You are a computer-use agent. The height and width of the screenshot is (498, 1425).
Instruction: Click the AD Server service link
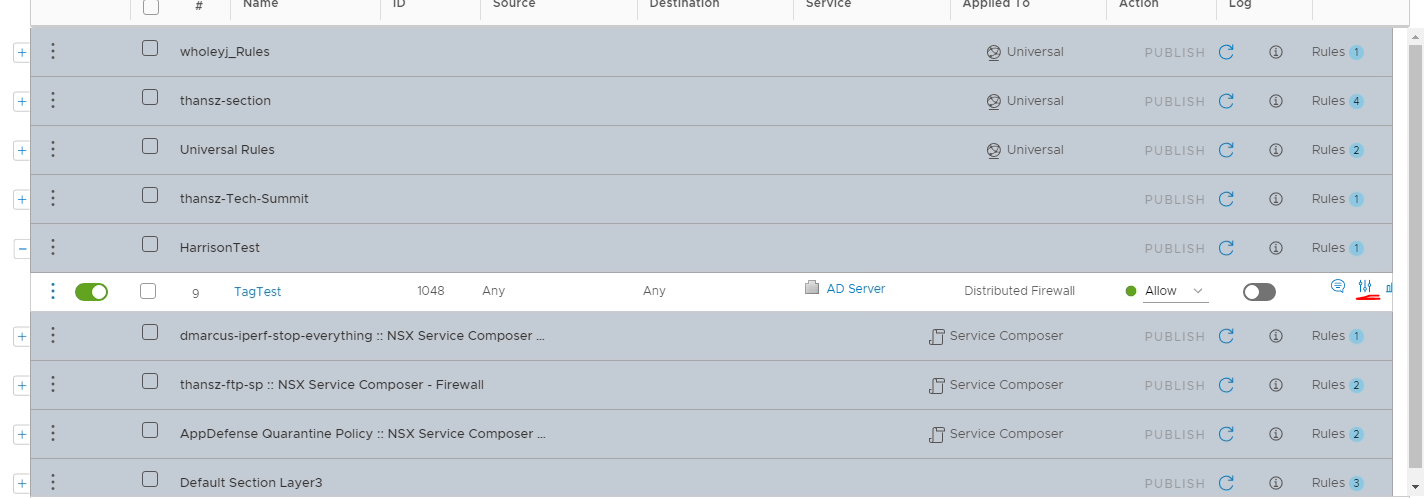pyautogui.click(x=855, y=289)
